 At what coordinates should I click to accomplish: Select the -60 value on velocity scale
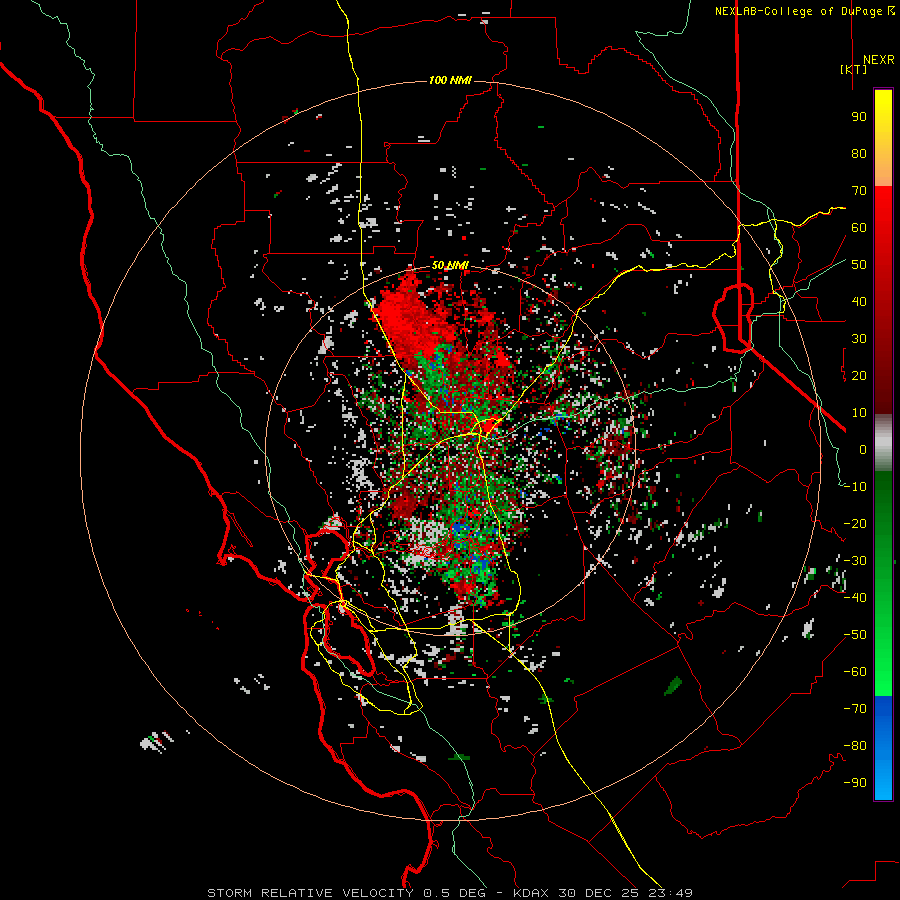(855, 672)
